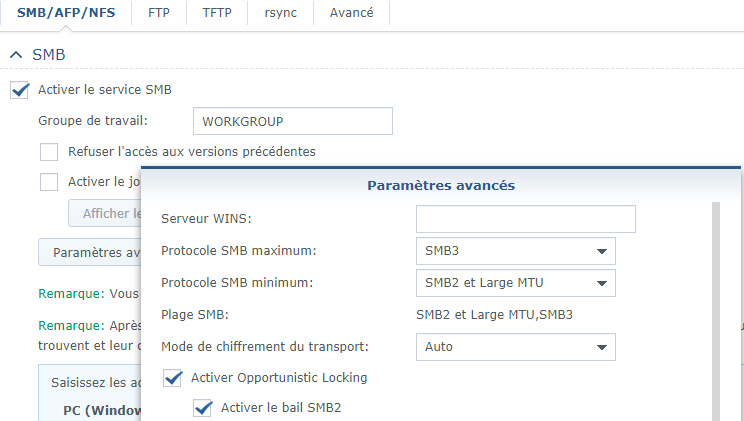
Task: Enable Refuser l'accès aux versions précédentes
Action: [x=49, y=152]
